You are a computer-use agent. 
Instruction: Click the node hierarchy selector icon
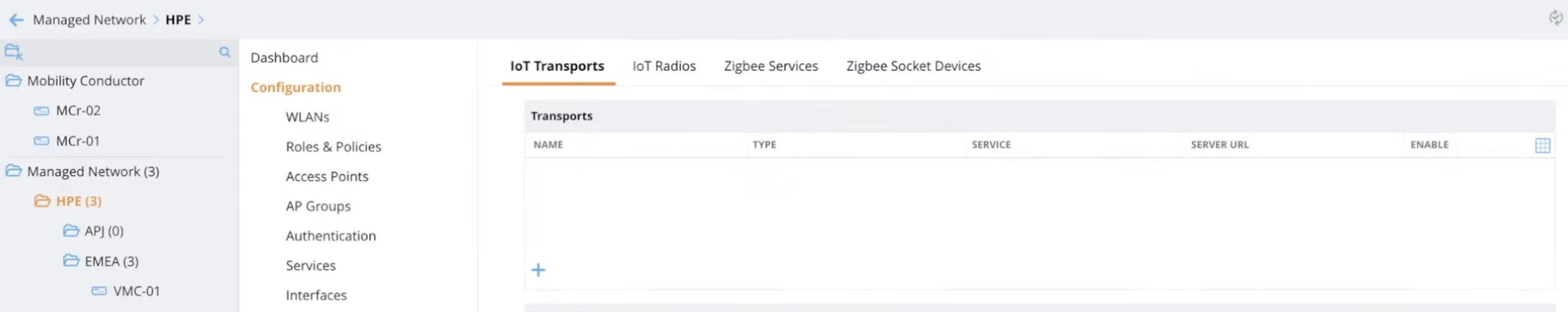[x=14, y=52]
